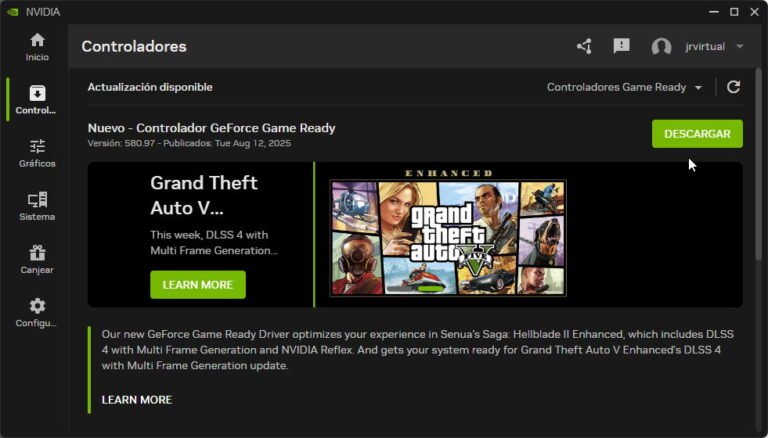
Task: Minimize the NVIDIA window
Action: point(714,12)
